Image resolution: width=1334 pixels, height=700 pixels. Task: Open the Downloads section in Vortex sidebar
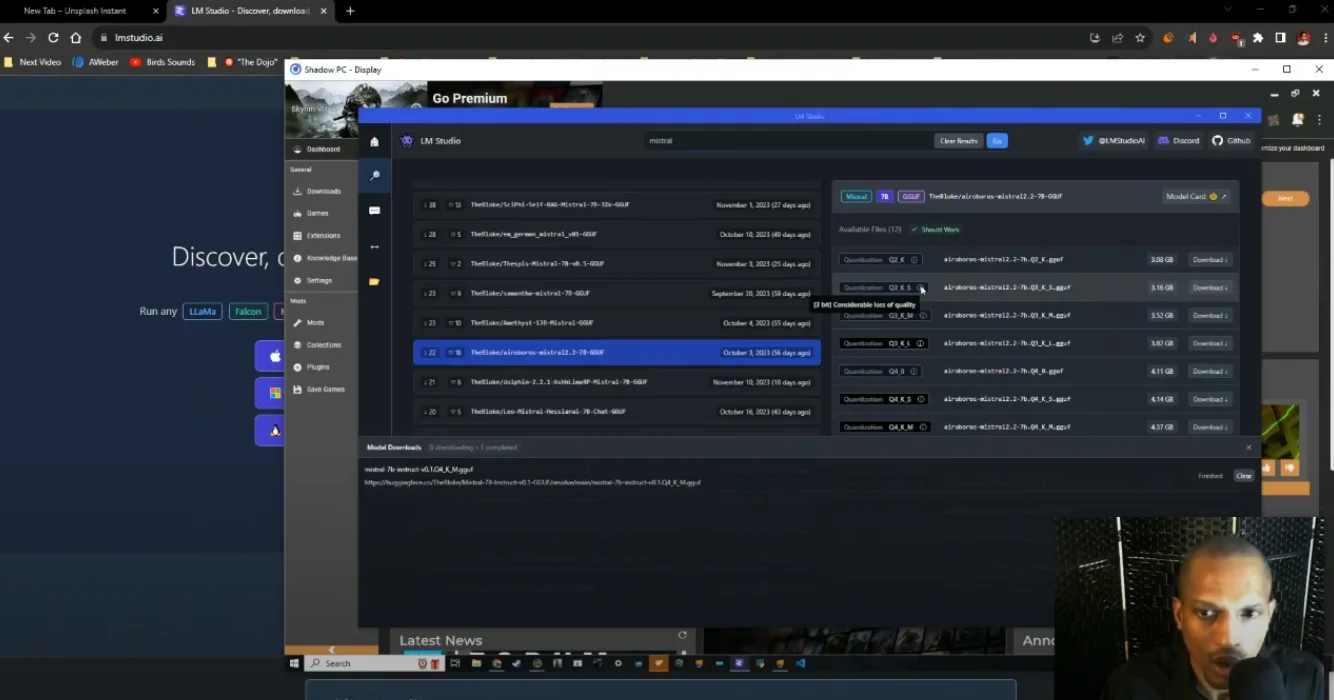pyautogui.click(x=320, y=190)
